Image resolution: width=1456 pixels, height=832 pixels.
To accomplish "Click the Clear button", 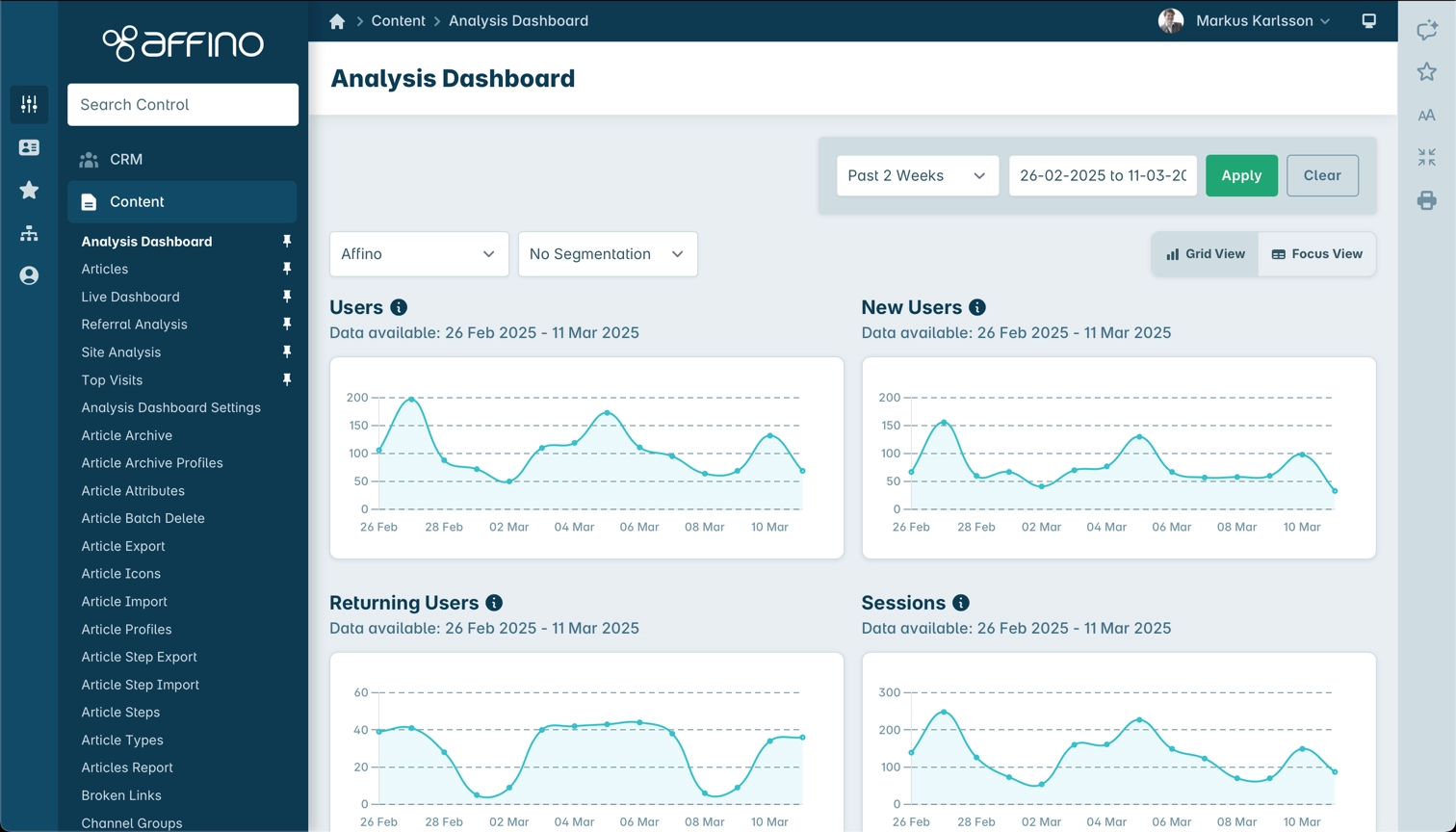I will coord(1322,175).
